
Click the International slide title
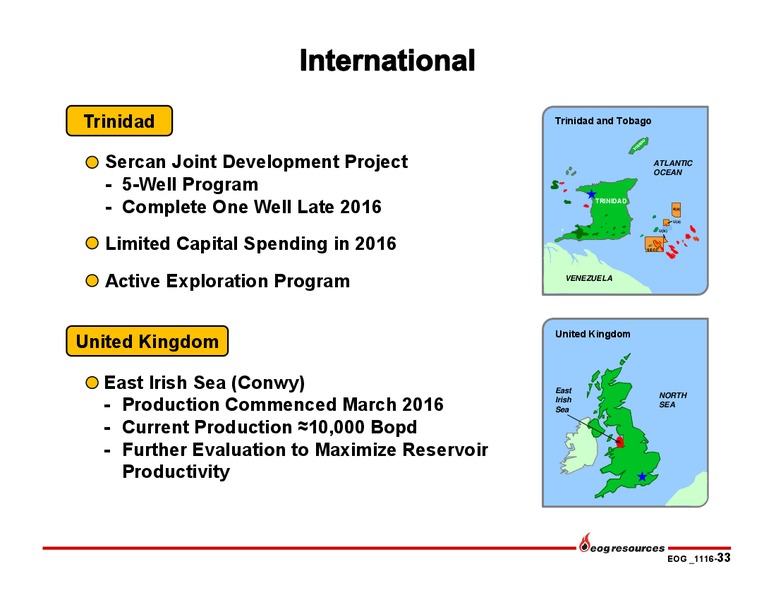[x=387, y=61]
